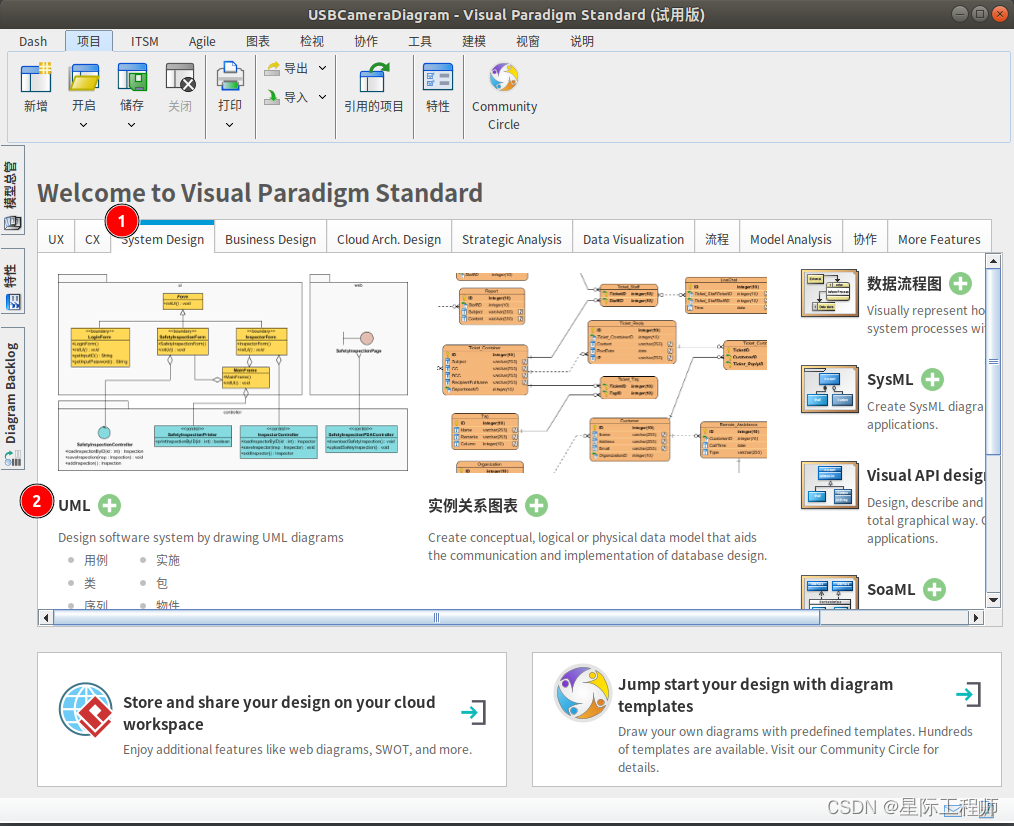Open the cloud workspace card title
Viewport: 1014px width, 826px height.
(279, 713)
